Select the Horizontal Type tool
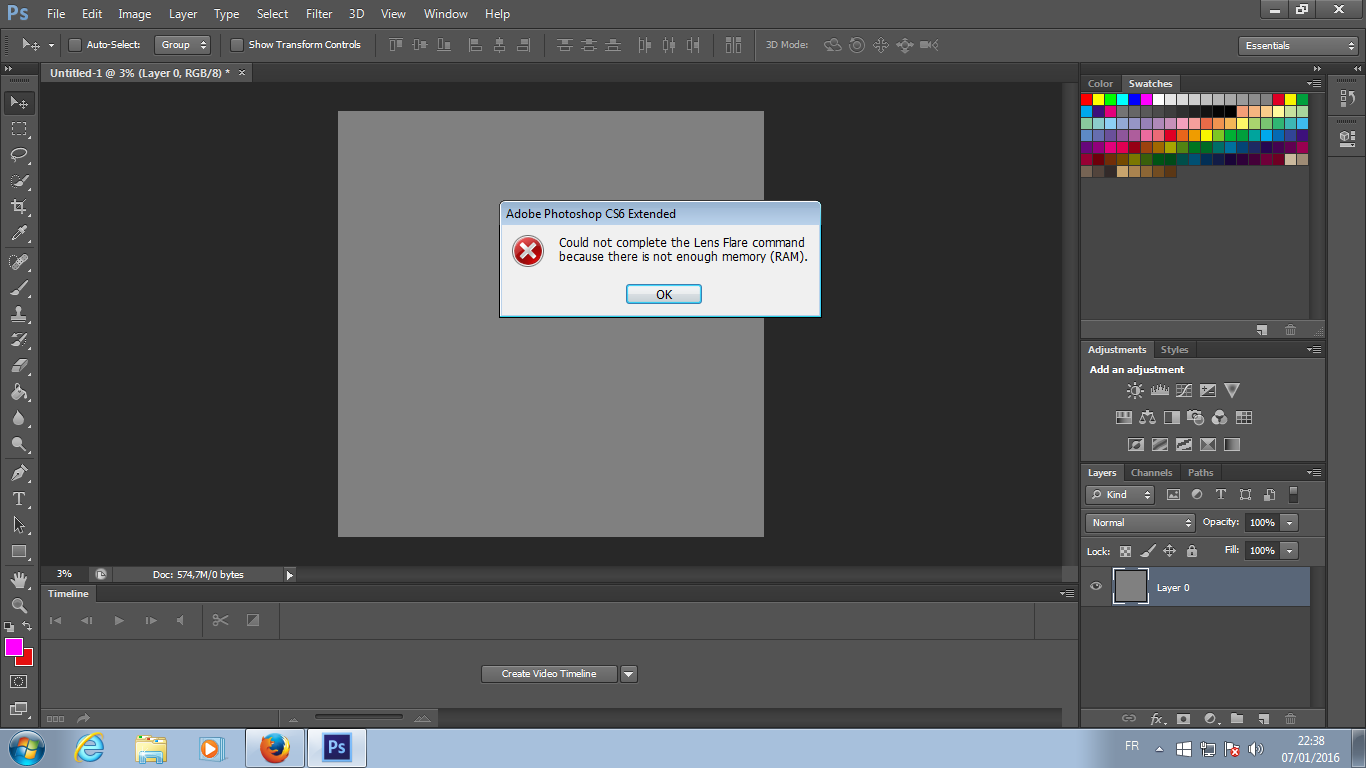The image size is (1366, 768). (x=19, y=499)
